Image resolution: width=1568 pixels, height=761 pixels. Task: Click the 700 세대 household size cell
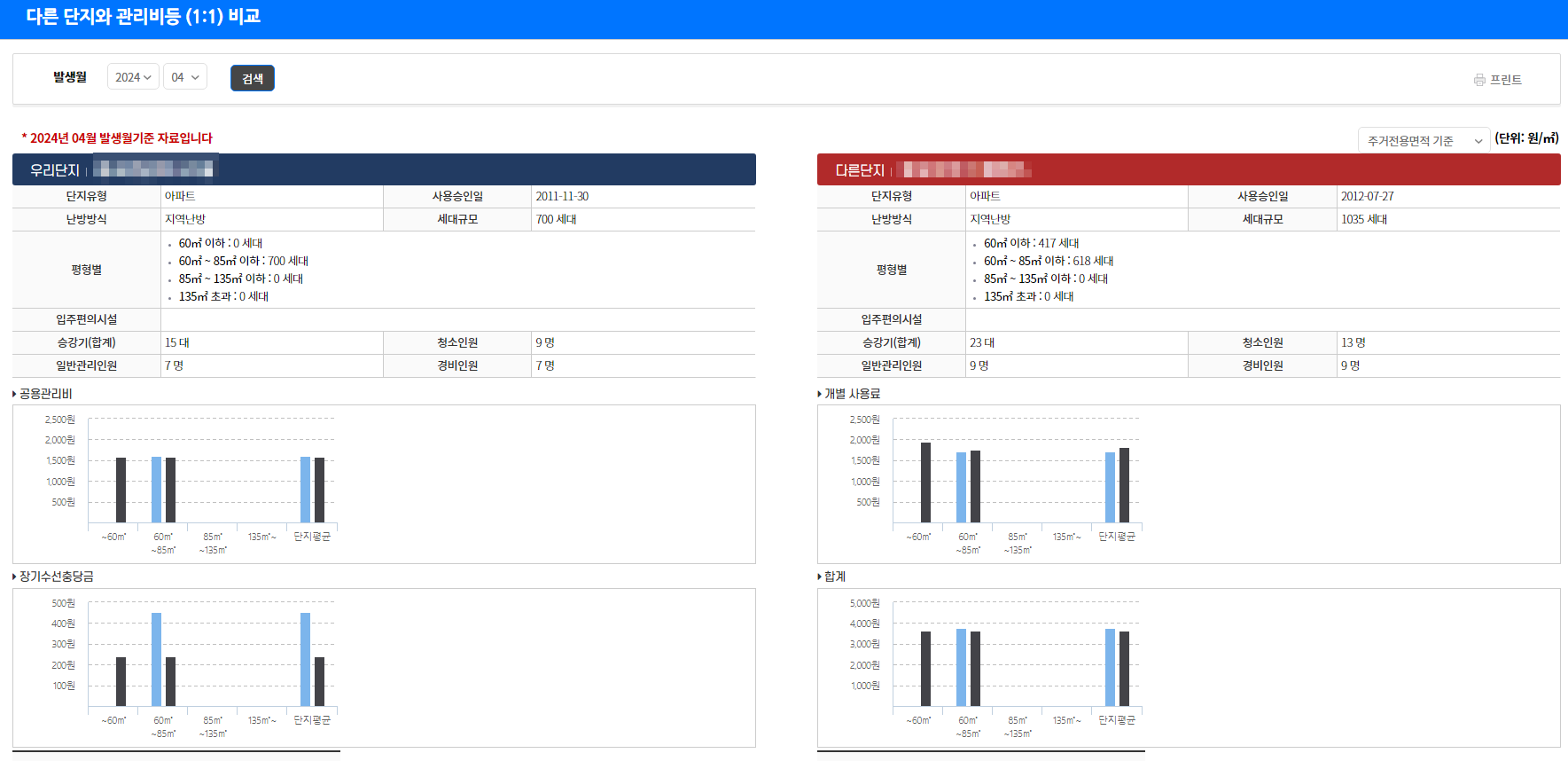(644, 219)
